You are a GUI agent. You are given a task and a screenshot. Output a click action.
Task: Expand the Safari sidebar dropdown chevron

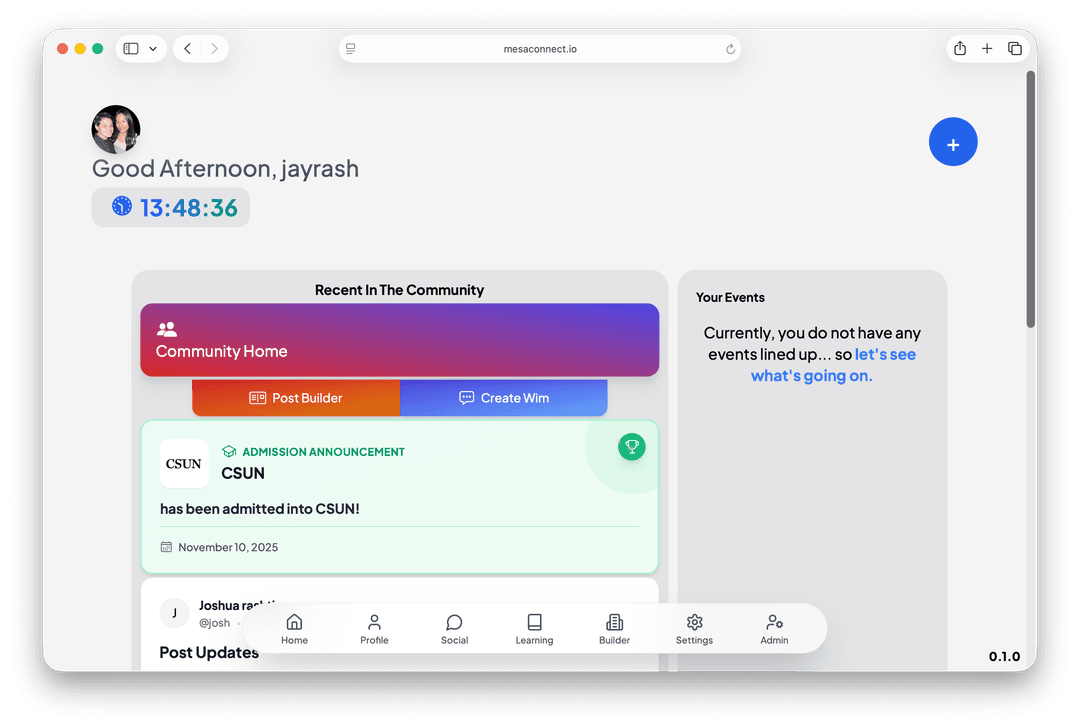153,49
